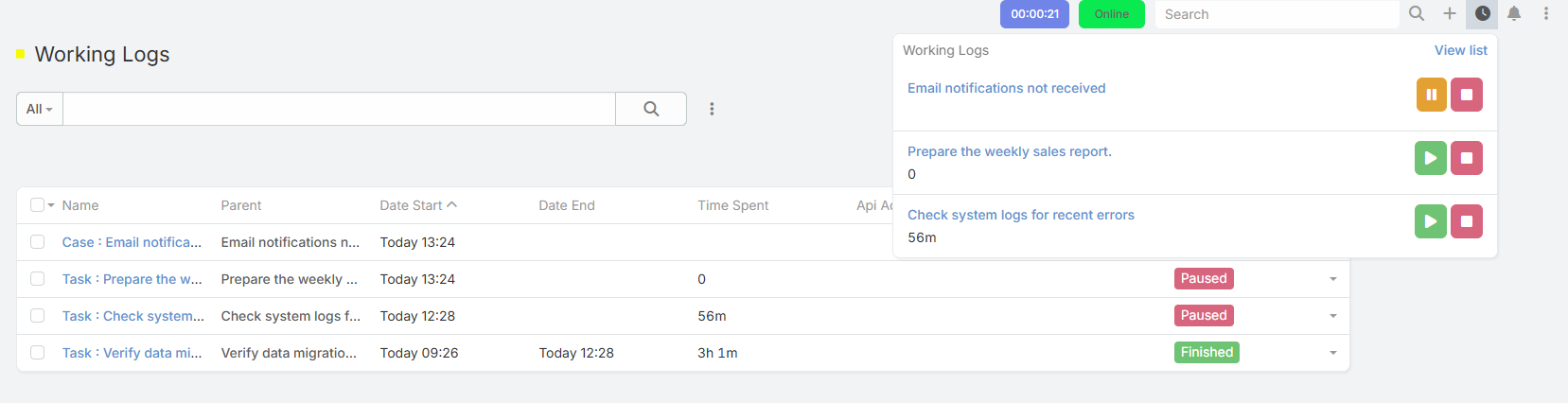The height and width of the screenshot is (403, 1568).
Task: Run the list search with magnifier button
Action: coord(651,109)
